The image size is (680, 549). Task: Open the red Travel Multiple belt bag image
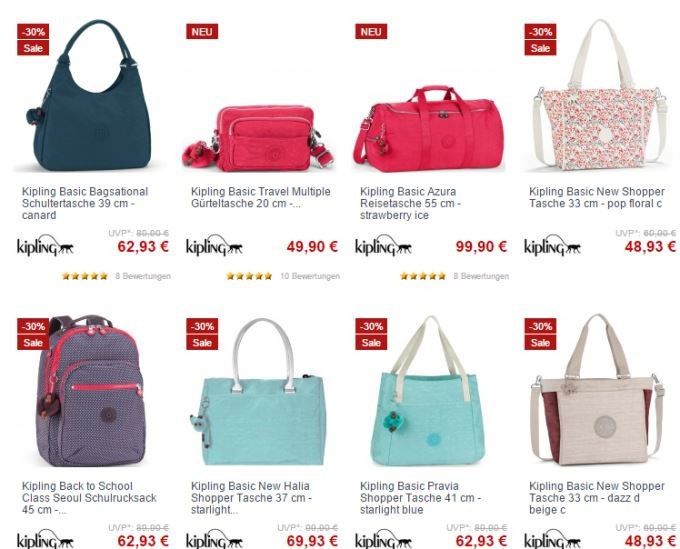click(x=258, y=138)
